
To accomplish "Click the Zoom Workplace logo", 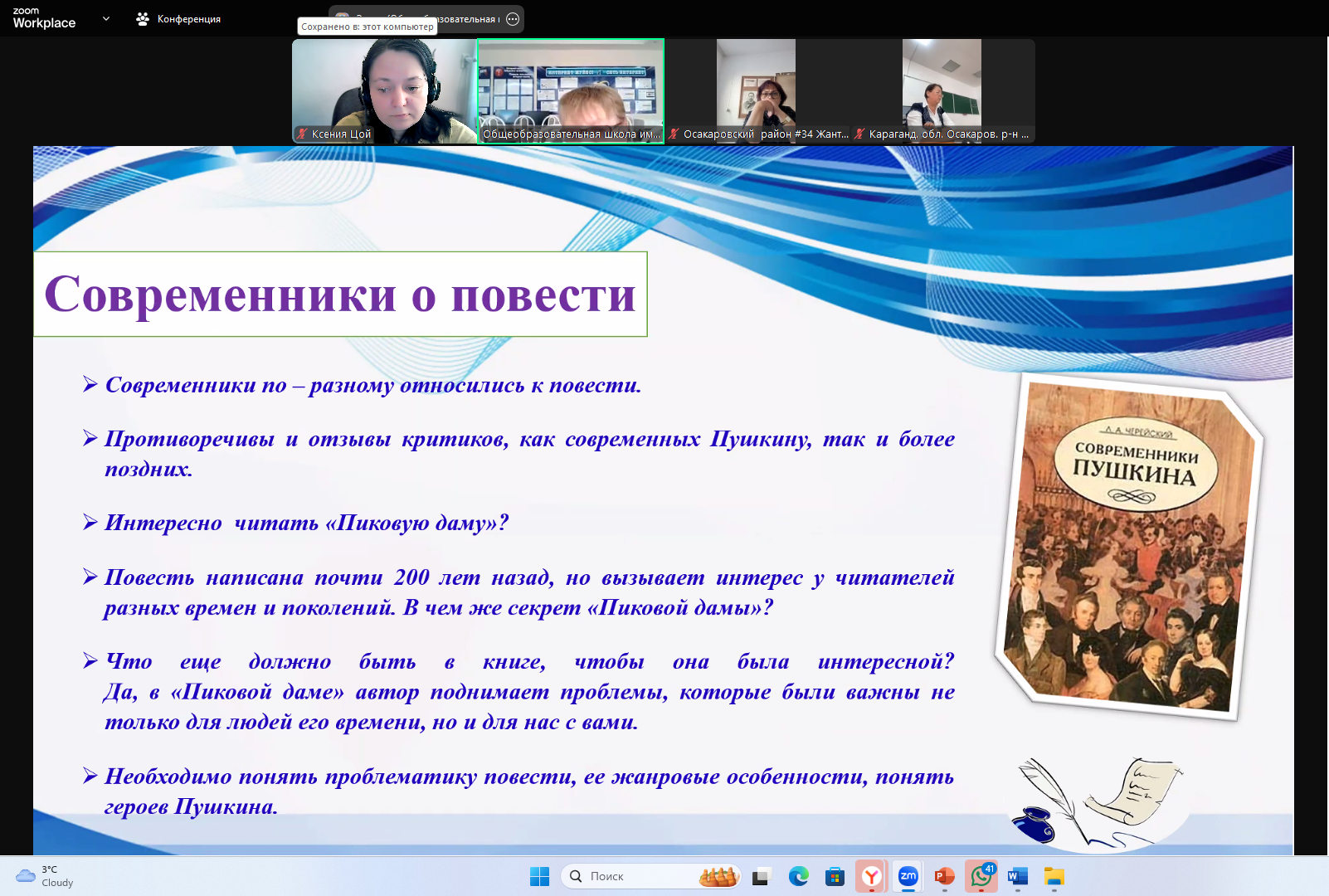I will click(44, 18).
